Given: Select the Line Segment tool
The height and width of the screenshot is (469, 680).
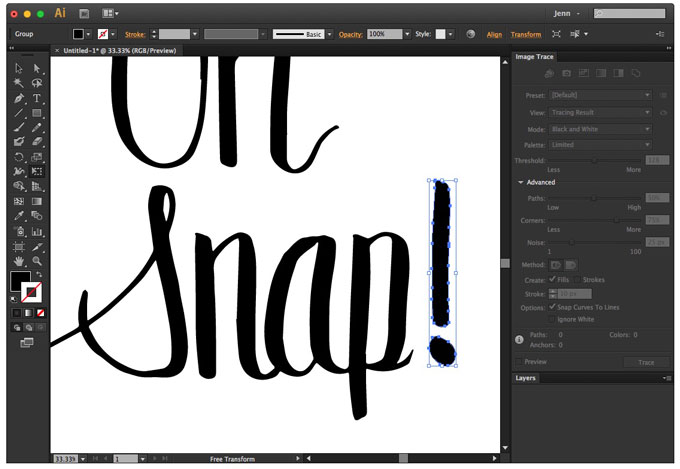Looking at the screenshot, I should click(x=19, y=113).
